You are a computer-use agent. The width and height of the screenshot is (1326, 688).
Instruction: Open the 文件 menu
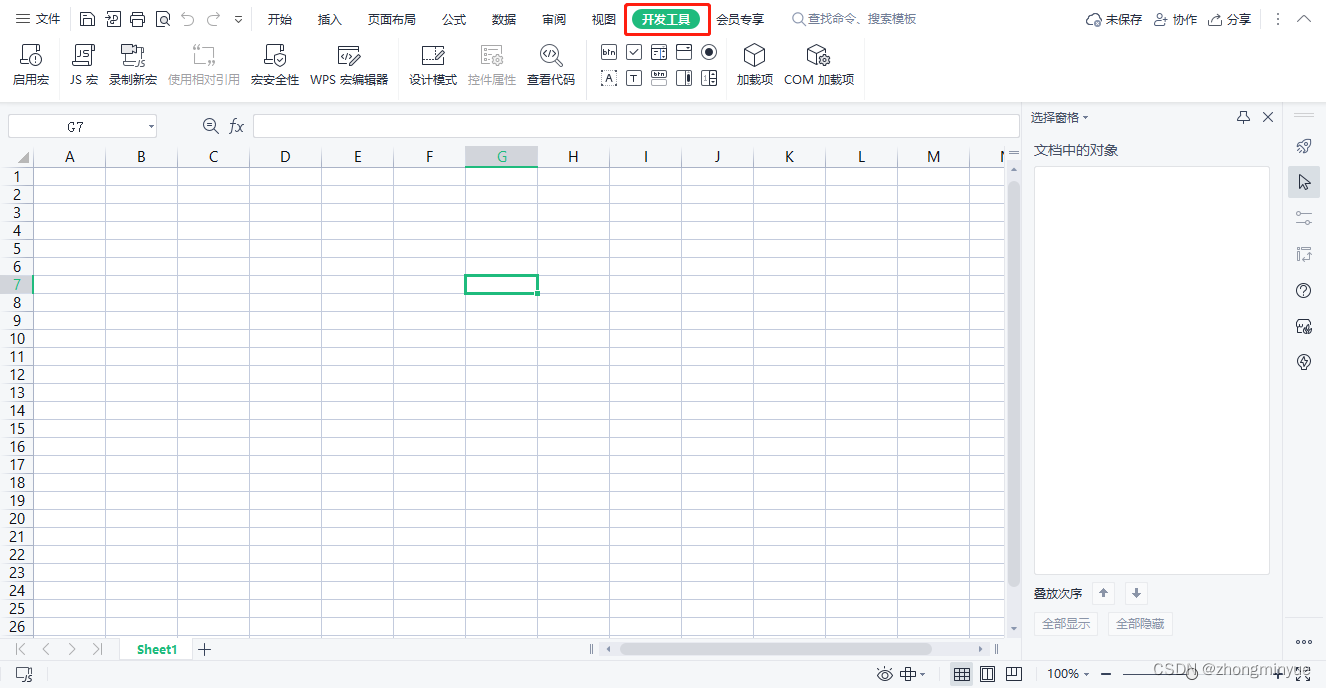[x=38, y=19]
